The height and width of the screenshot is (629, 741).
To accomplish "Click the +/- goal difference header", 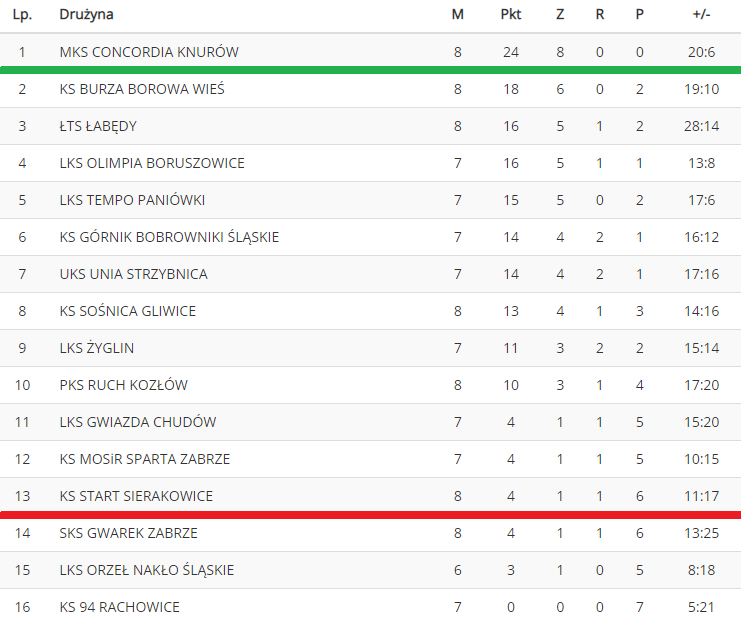I will [701, 15].
